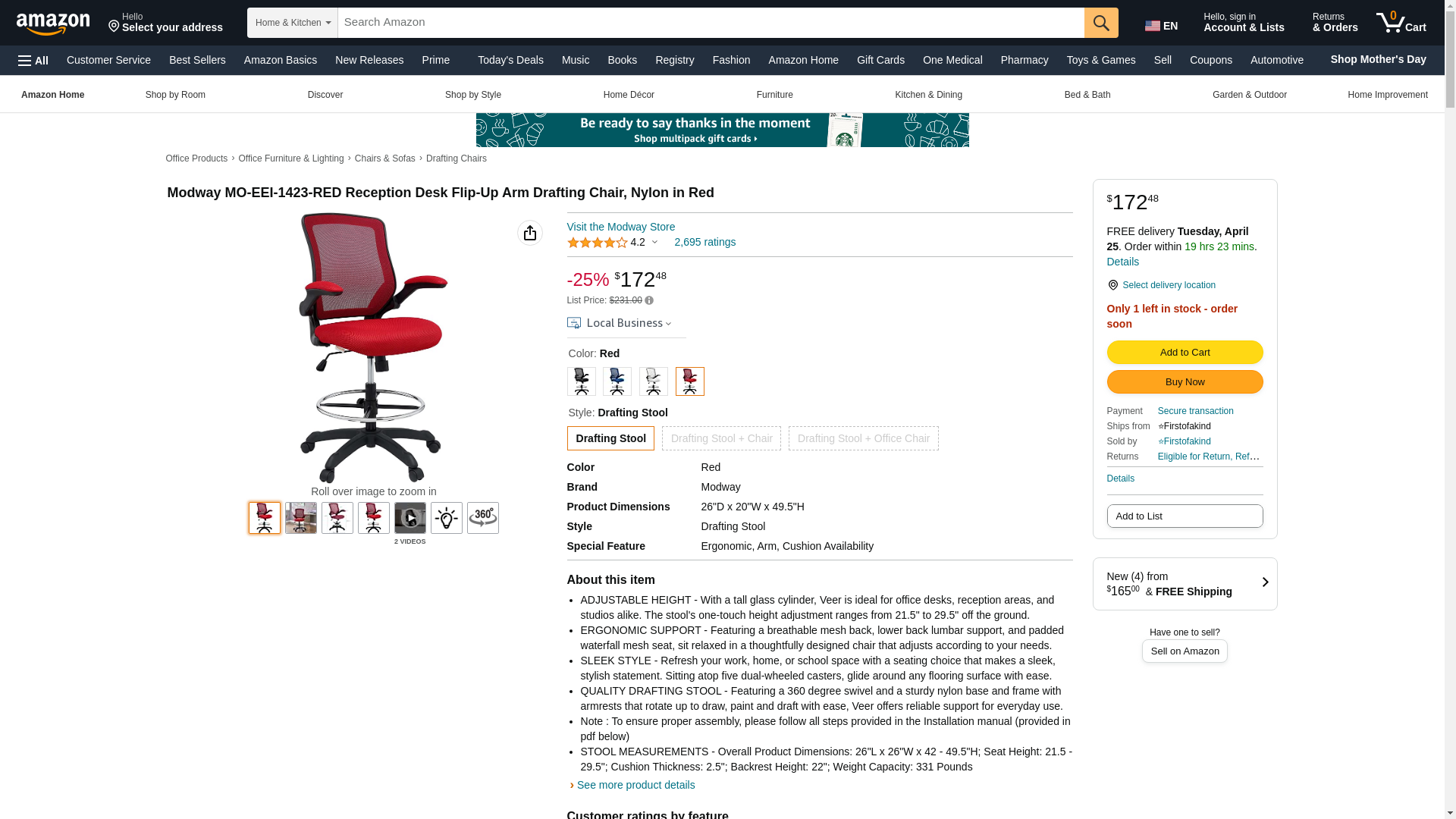Screen dimensions: 1456x819
Task: Click the Amazon logo
Action: (53, 23)
